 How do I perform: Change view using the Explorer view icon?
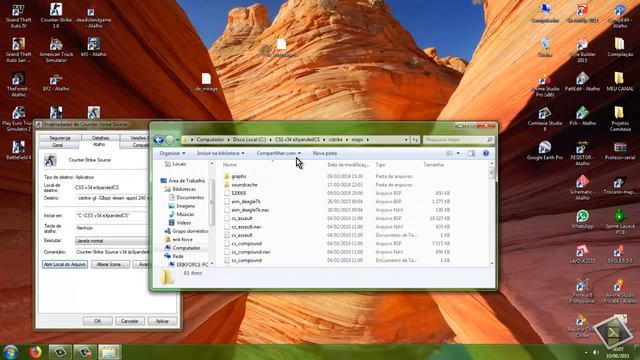point(449,153)
